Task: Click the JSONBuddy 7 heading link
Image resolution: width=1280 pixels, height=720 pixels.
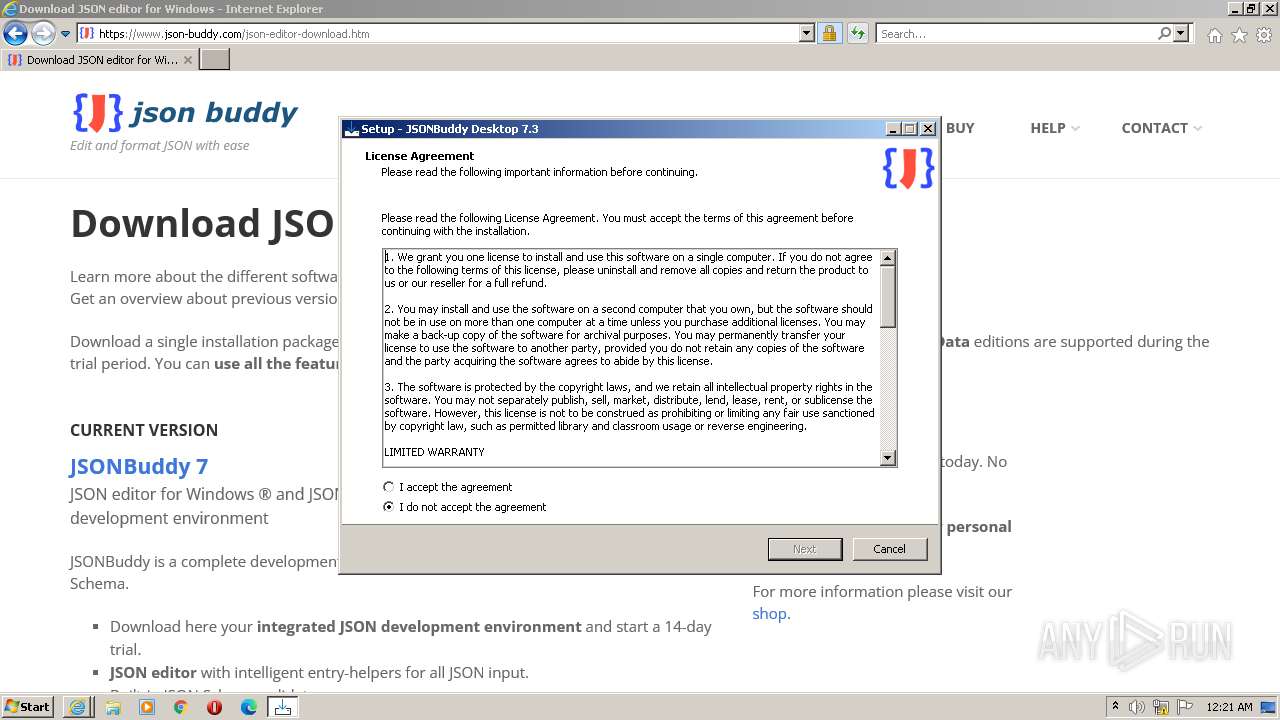Action: [x=139, y=466]
